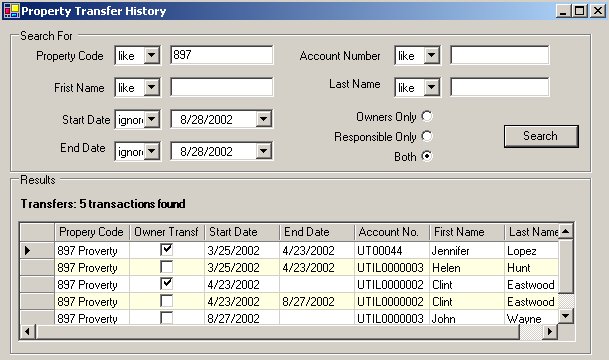The height and width of the screenshot is (360, 609).
Task: Click first name cell John
Action: coord(467,318)
